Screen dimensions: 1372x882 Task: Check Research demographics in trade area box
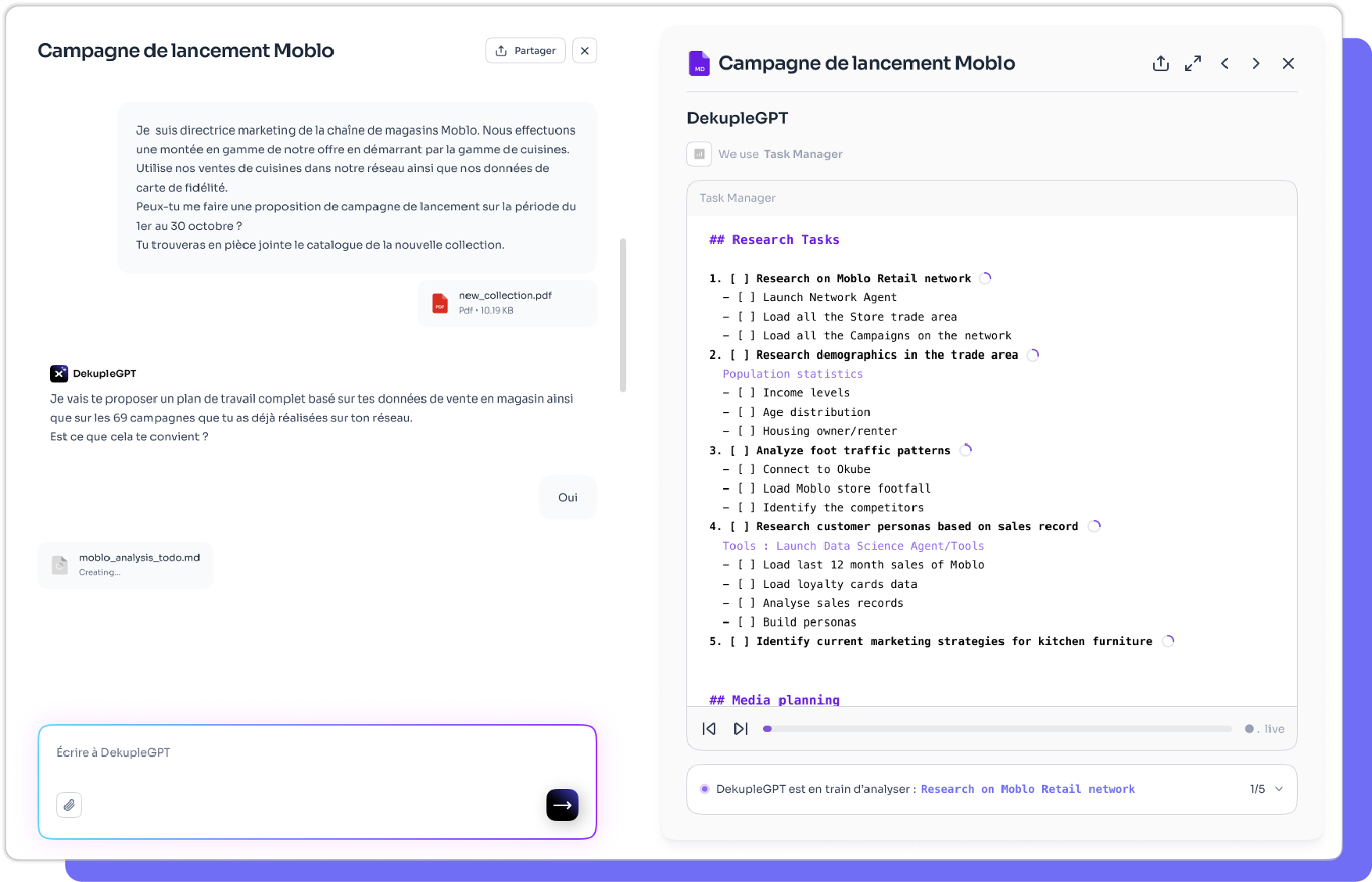coord(740,355)
